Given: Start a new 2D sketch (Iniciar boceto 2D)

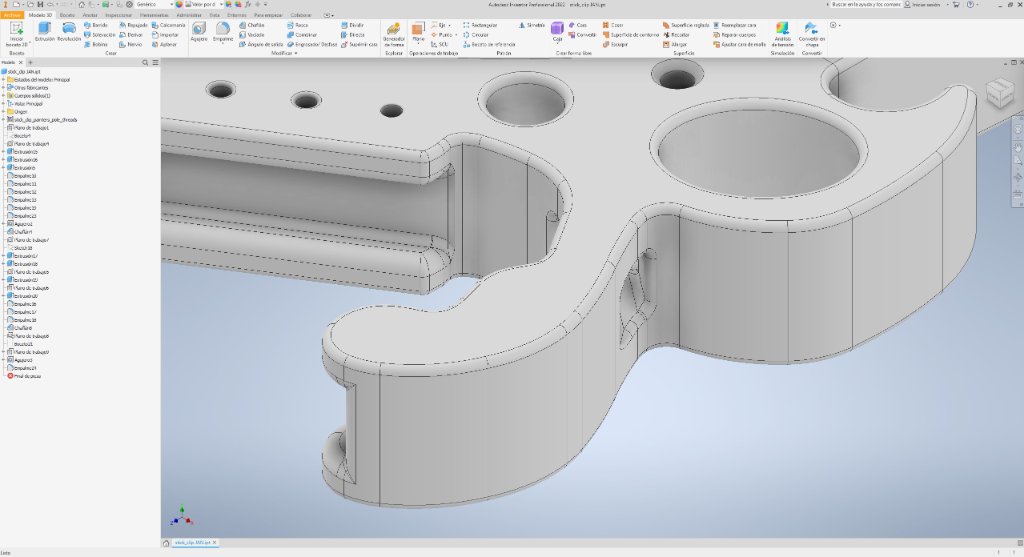Looking at the screenshot, I should click(x=16, y=34).
